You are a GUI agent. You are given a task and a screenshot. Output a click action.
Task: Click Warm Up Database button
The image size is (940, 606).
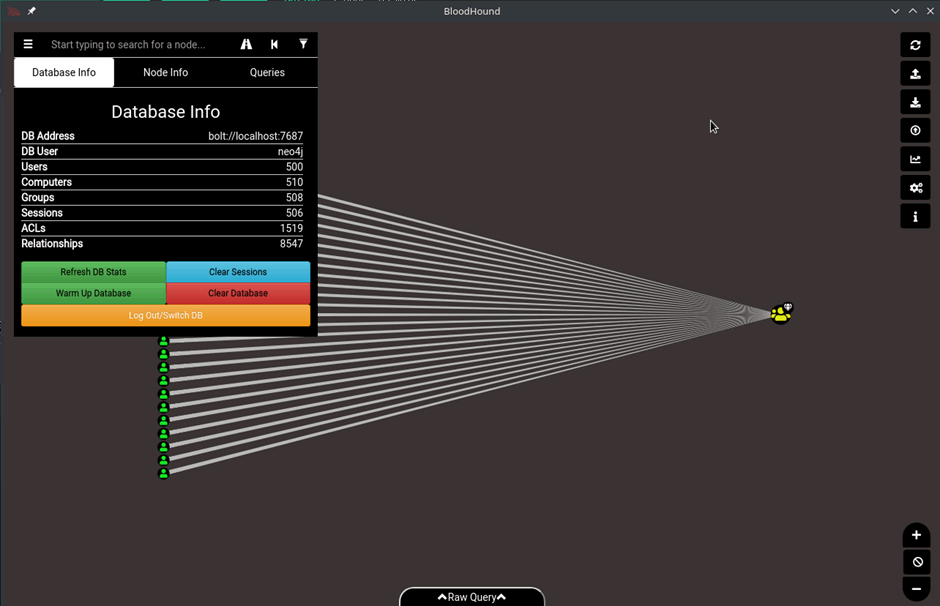coord(94,293)
